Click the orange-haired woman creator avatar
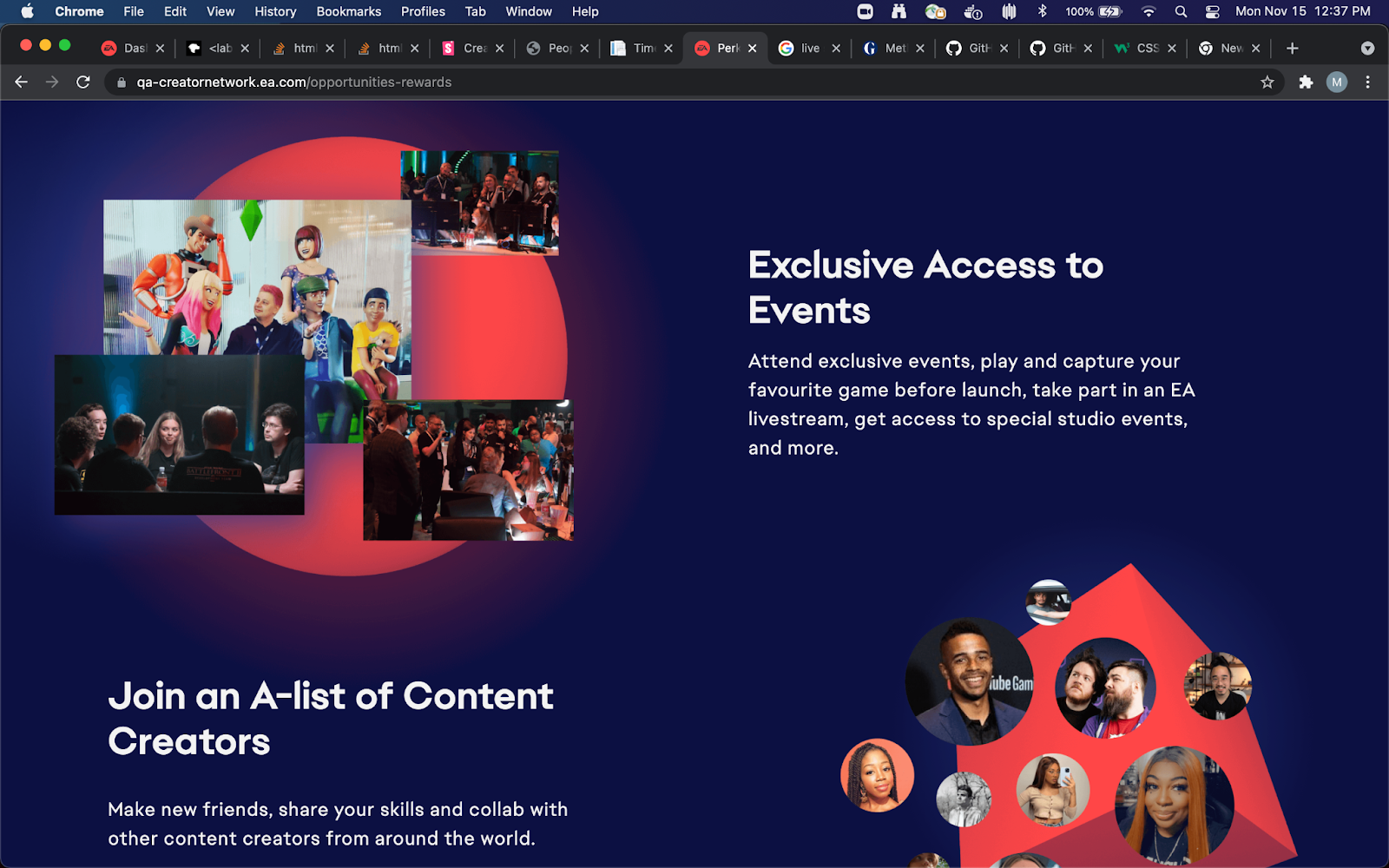Screen dimensions: 1389x868 coord(1175,805)
